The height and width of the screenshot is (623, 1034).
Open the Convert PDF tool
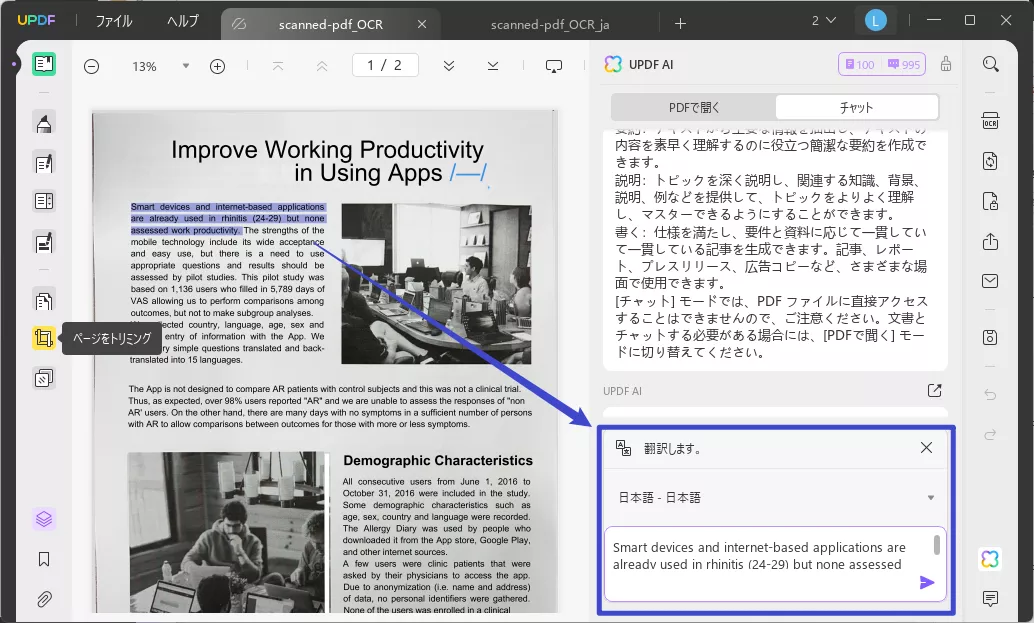click(990, 161)
